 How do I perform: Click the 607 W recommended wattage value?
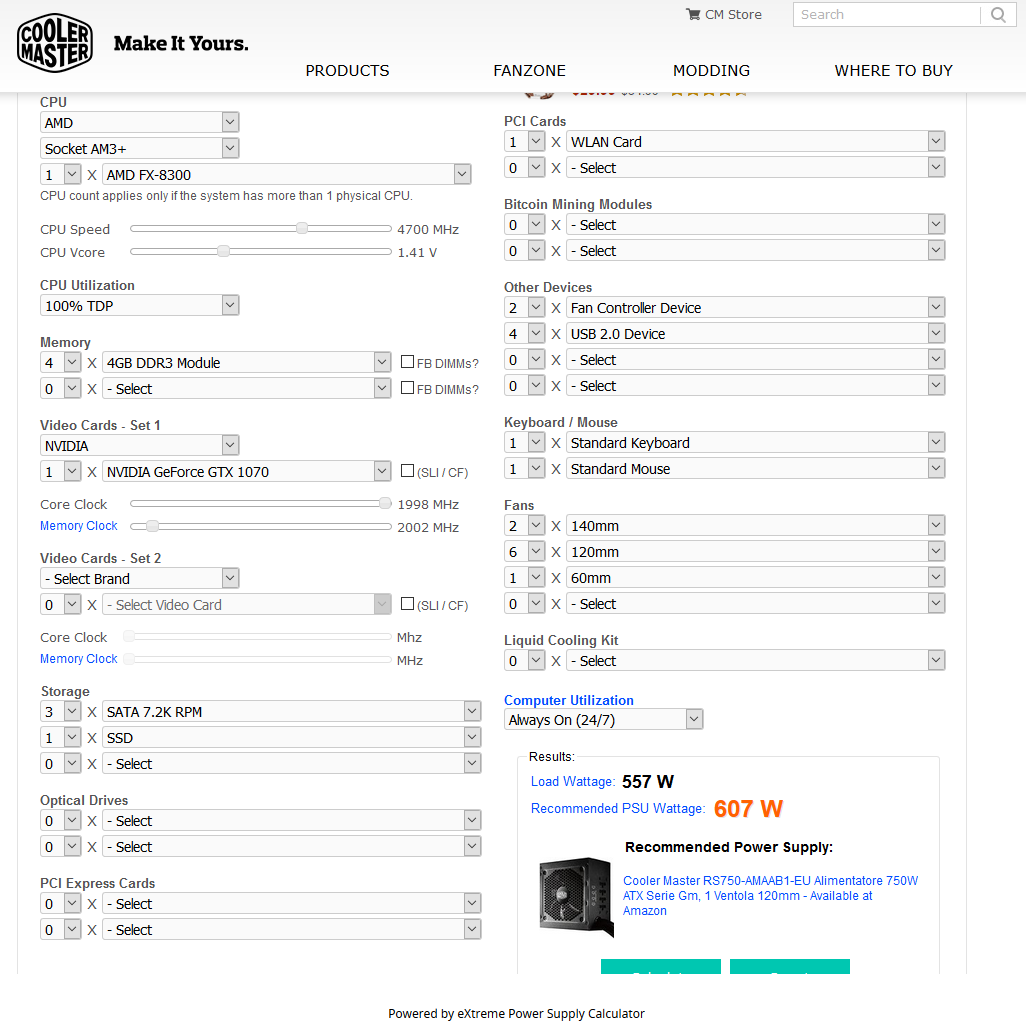coord(748,808)
